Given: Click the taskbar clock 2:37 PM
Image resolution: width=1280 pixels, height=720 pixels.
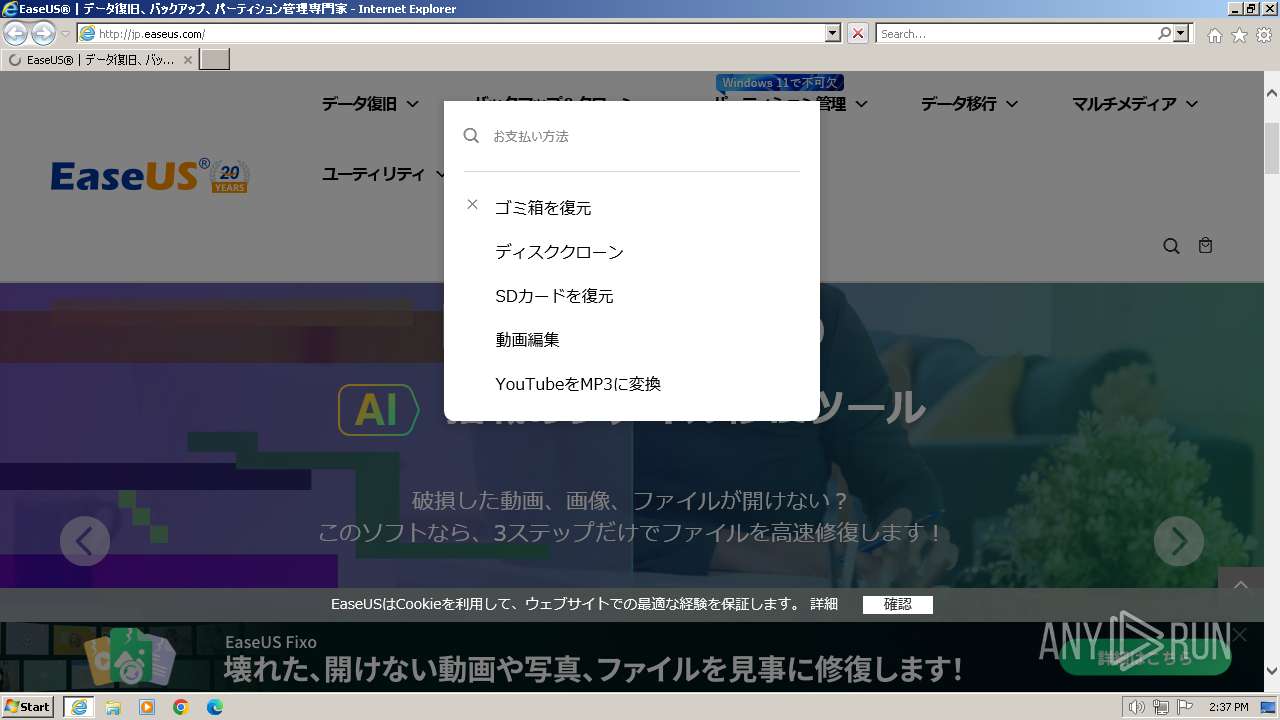Looking at the screenshot, I should (x=1228, y=707).
